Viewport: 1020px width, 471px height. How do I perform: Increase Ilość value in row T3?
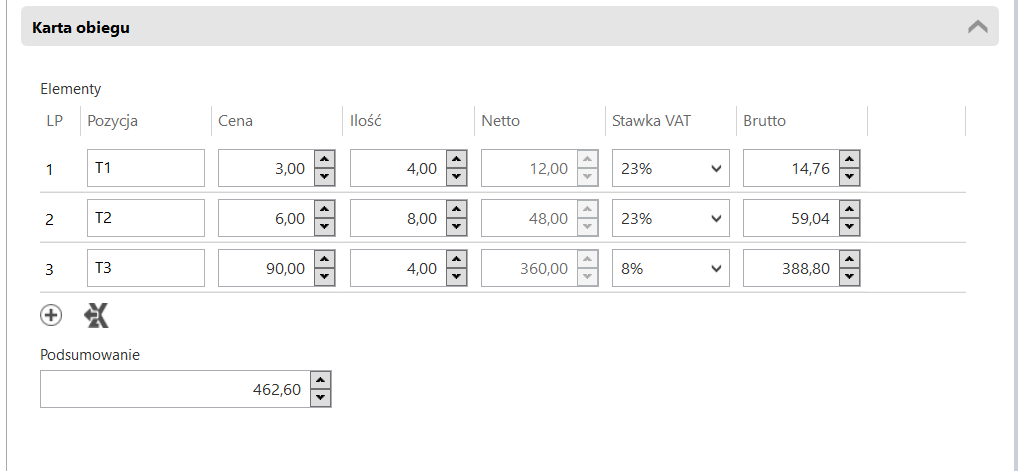point(456,260)
